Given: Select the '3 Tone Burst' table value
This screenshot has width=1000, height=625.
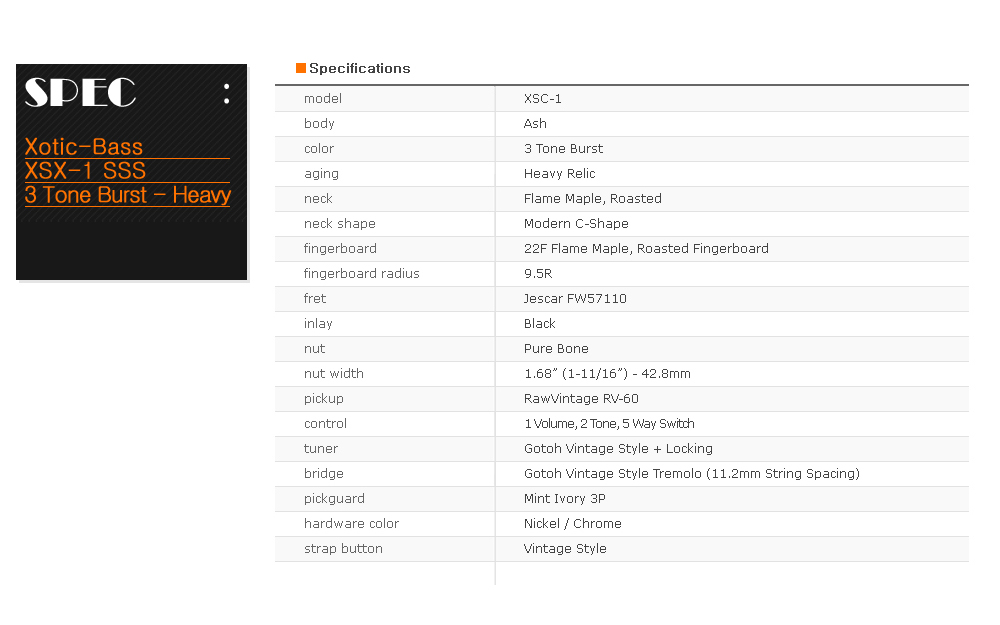Looking at the screenshot, I should point(563,149).
